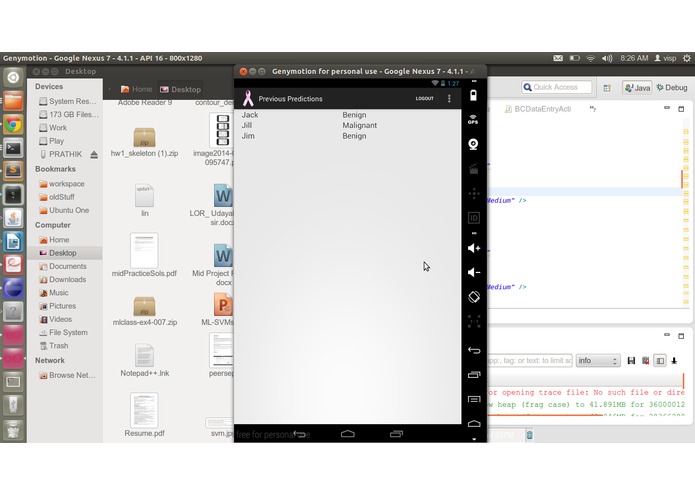Image resolution: width=695 pixels, height=494 pixels.
Task: Toggle LogCat scroll lock down-arrow icon
Action: [x=674, y=361]
